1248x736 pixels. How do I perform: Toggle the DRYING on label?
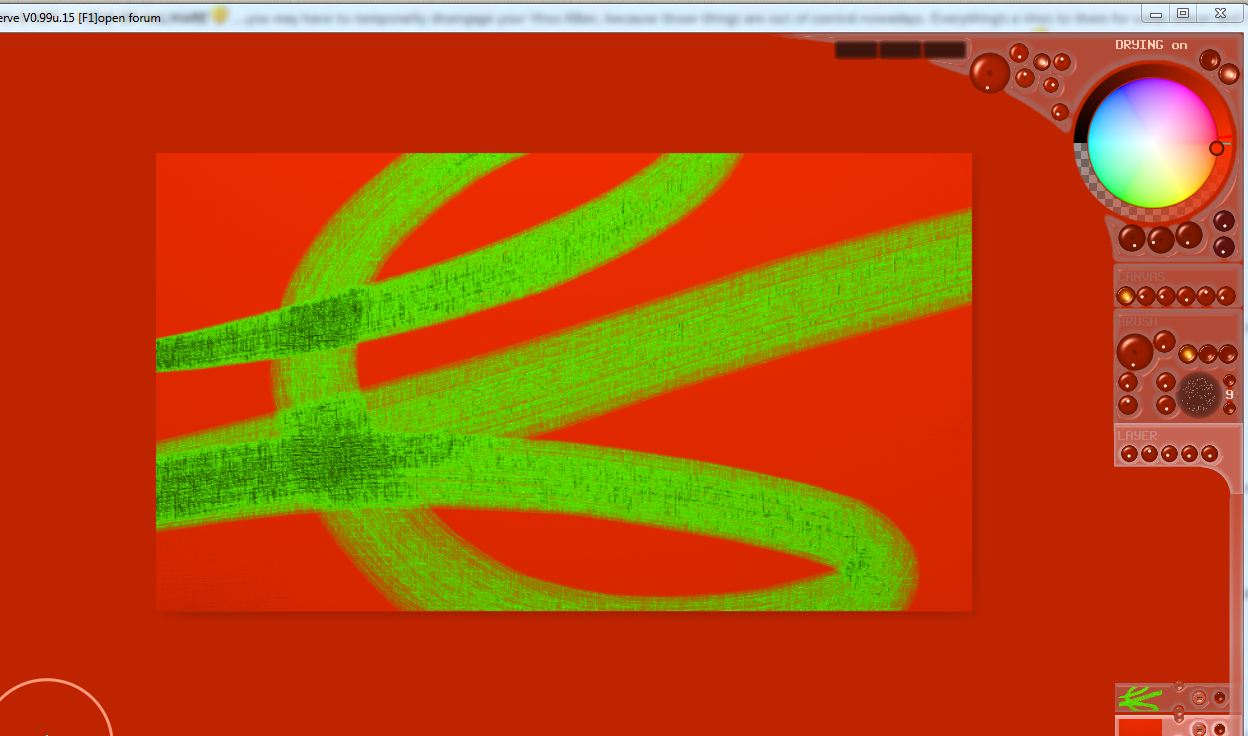tap(1151, 45)
